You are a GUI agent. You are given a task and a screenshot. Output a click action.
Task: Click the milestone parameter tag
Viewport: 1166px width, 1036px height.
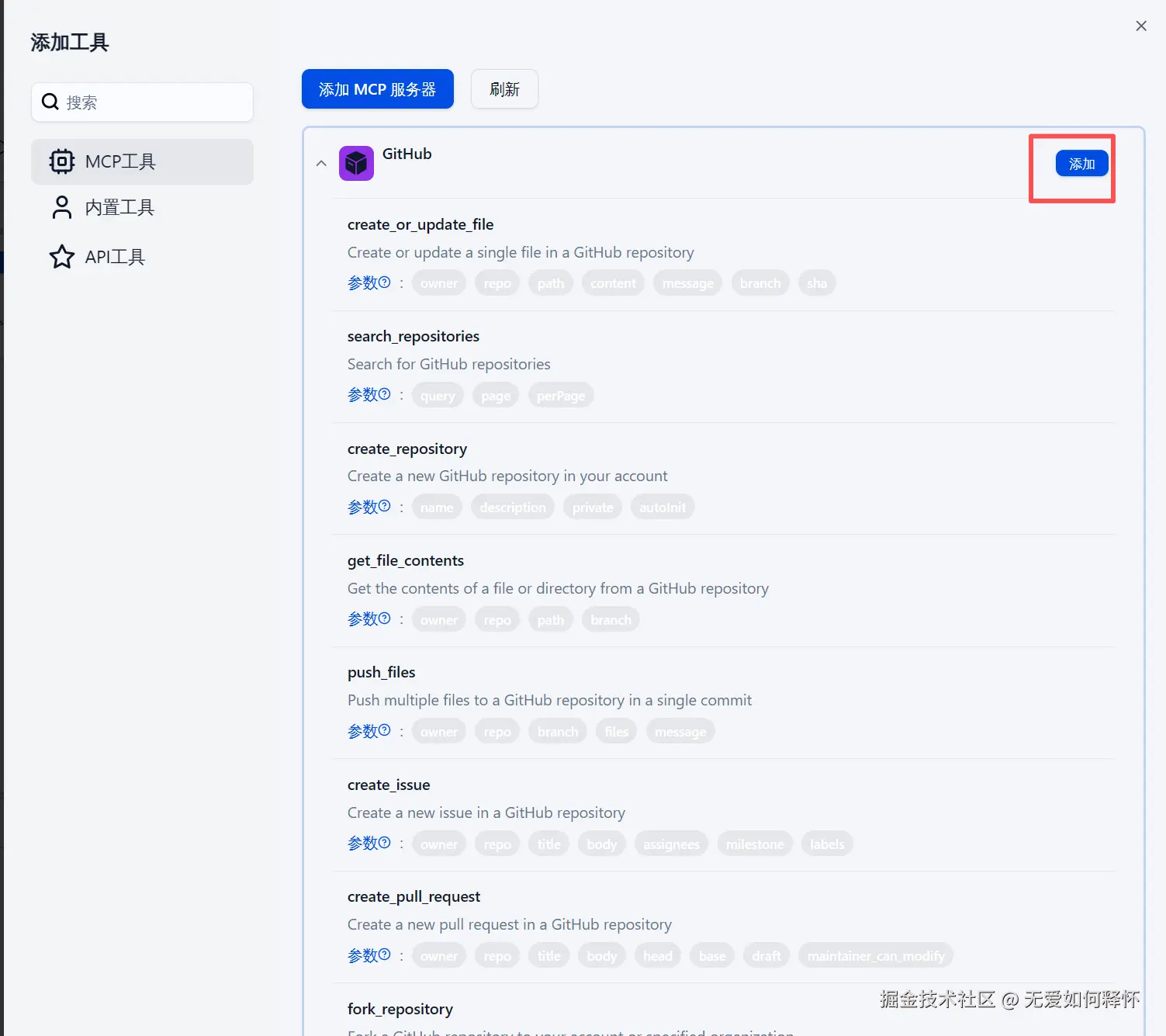coord(755,844)
